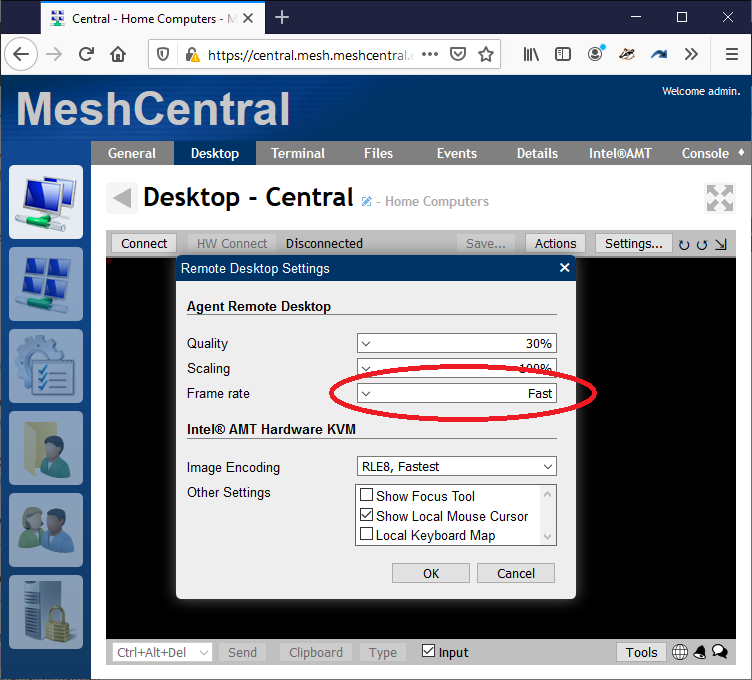Go to the browser home page
Image resolution: width=752 pixels, height=680 pixels.
tap(118, 54)
